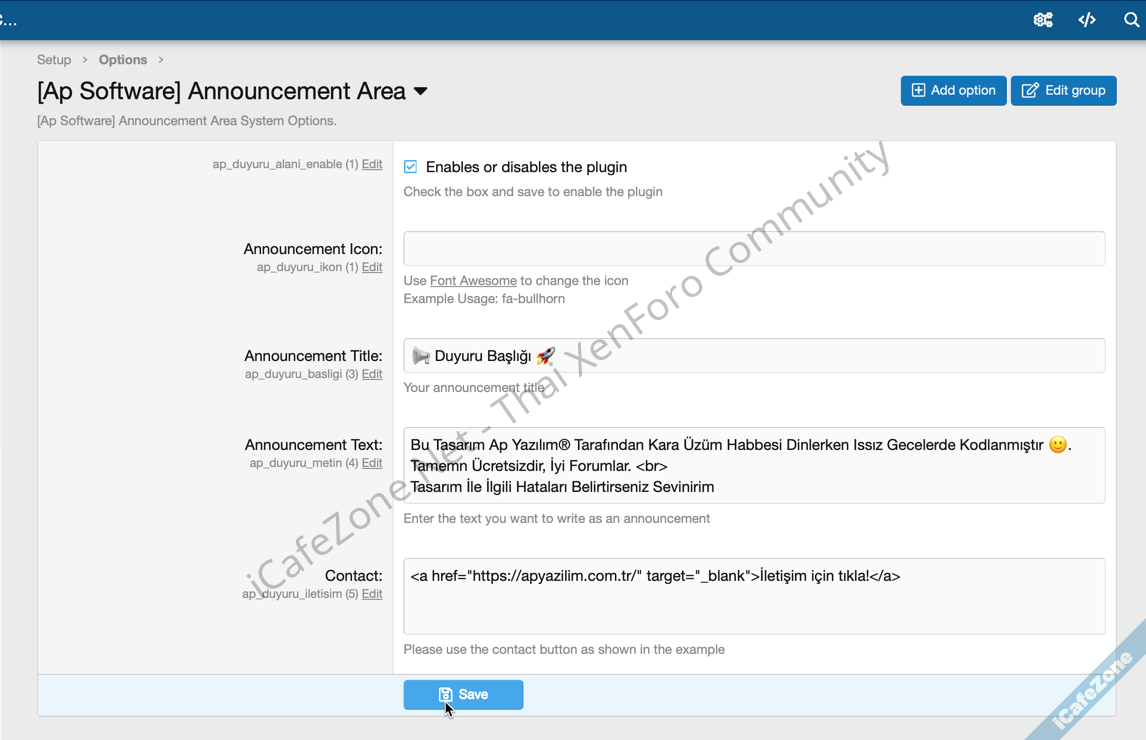Click the code brackets icon in header
Viewport: 1146px width, 740px height.
pos(1087,20)
